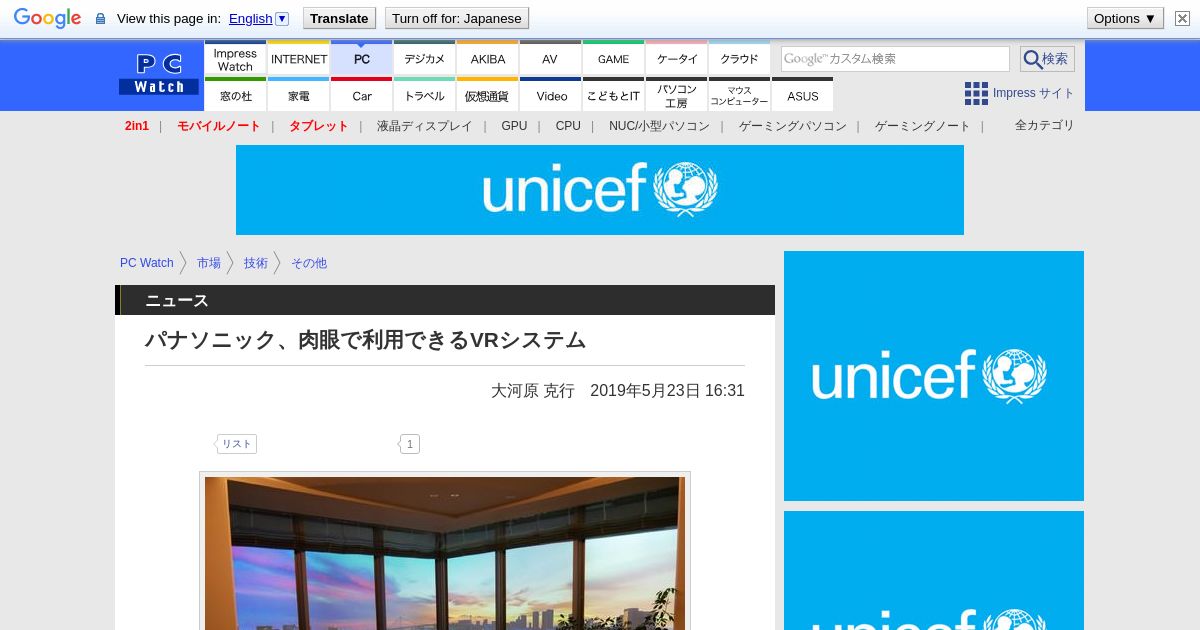Open the English language dropdown arrow
The width and height of the screenshot is (1200, 630).
click(282, 18)
